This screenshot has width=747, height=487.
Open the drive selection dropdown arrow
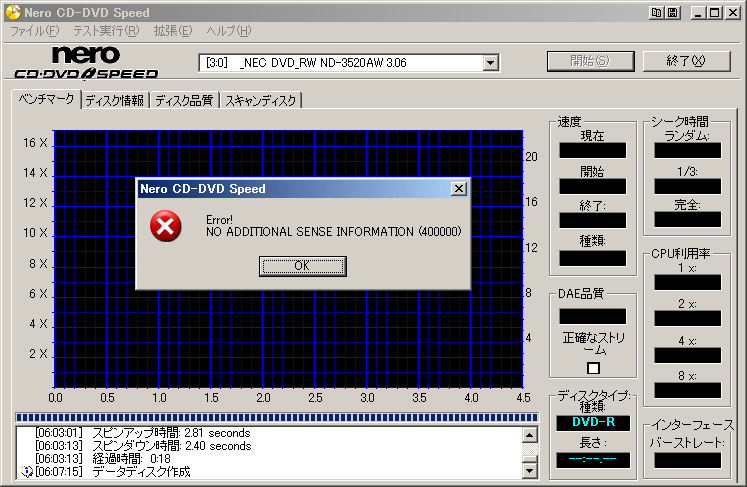pos(490,63)
